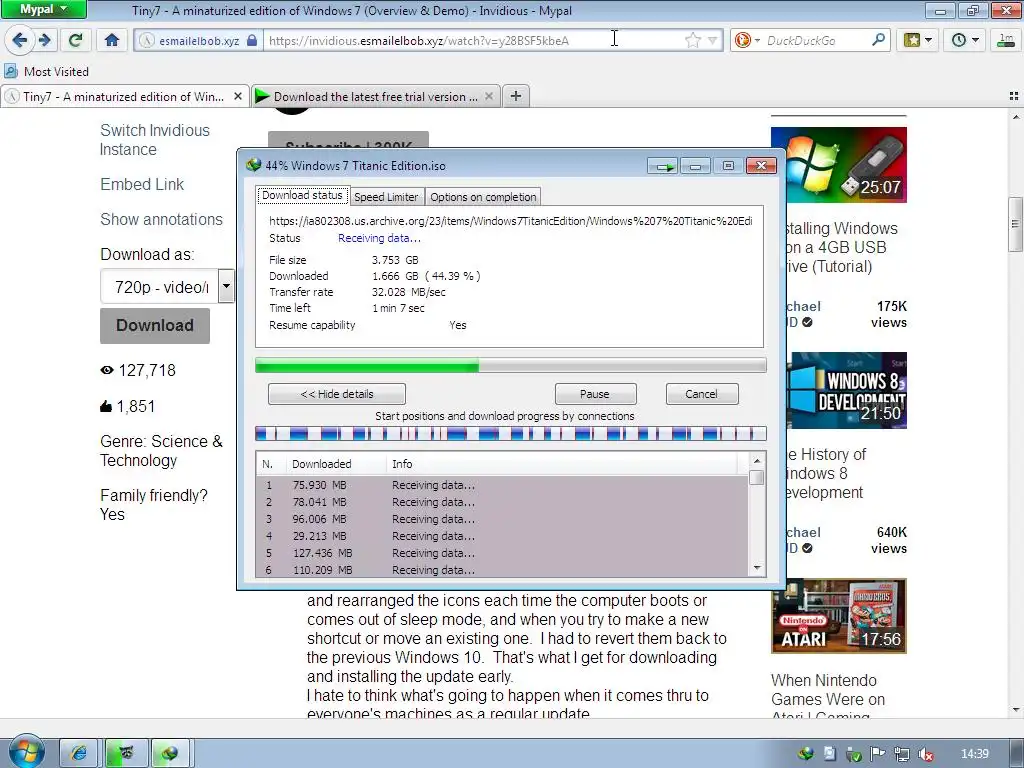Click the network tray icon
Screen dimensions: 1024x768
pyautogui.click(x=902, y=754)
